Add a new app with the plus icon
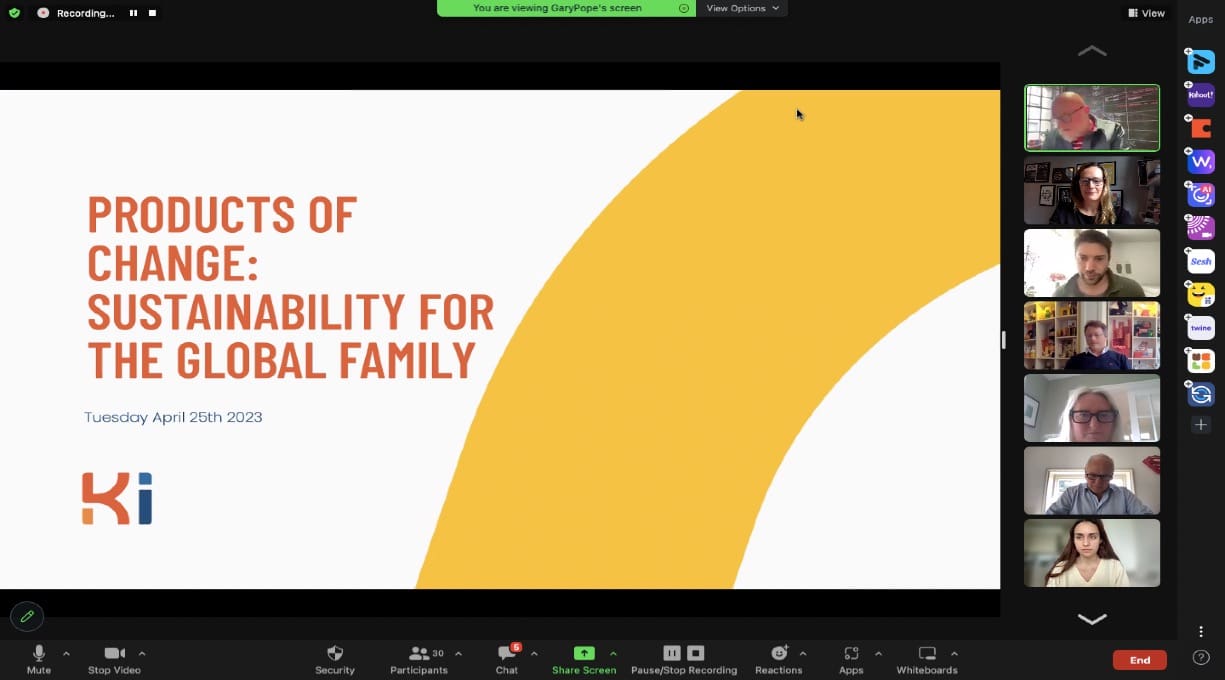Image resolution: width=1225 pixels, height=680 pixels. point(1201,425)
